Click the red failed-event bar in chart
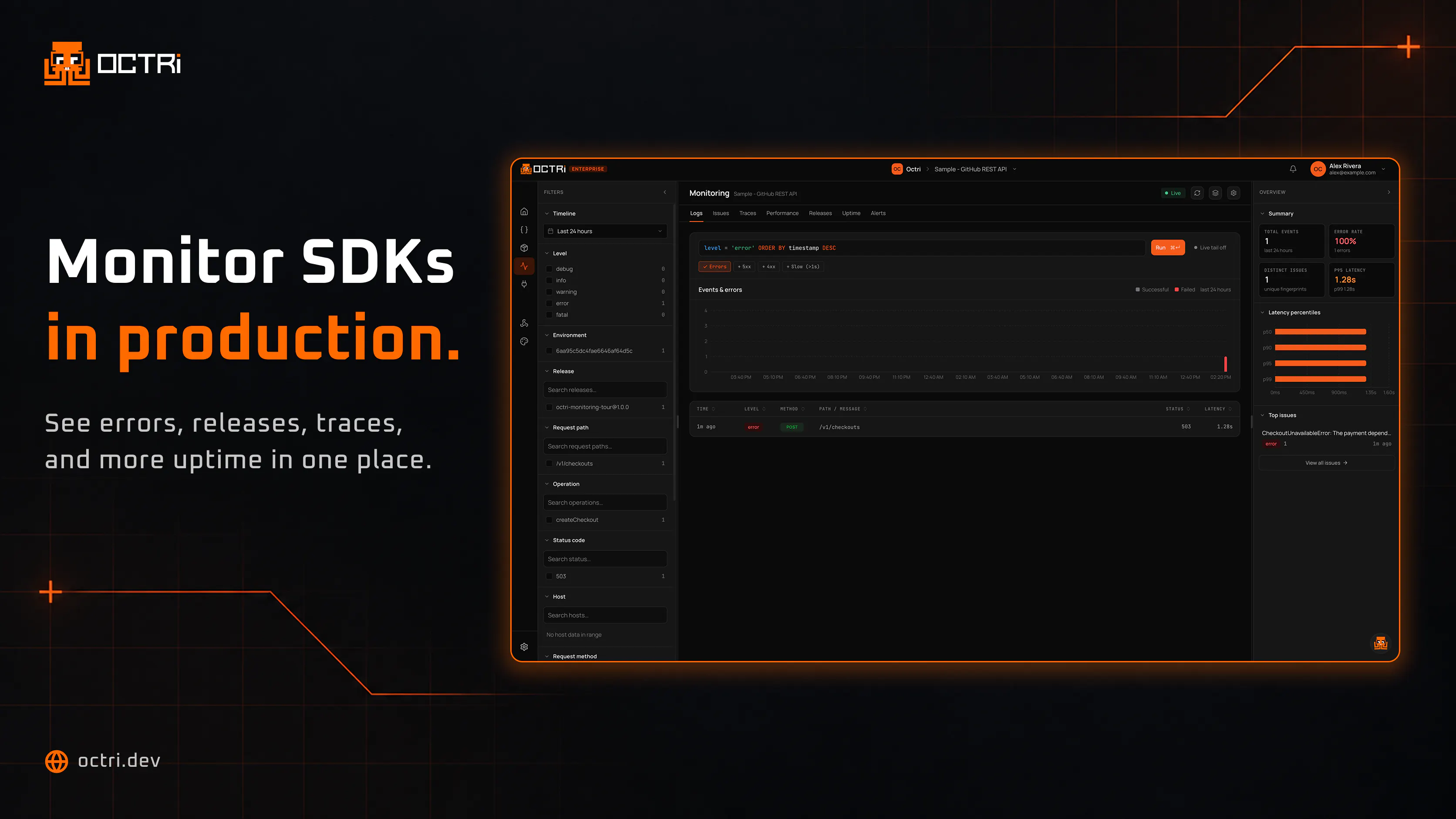Viewport: 1456px width, 819px height. pos(1225,363)
